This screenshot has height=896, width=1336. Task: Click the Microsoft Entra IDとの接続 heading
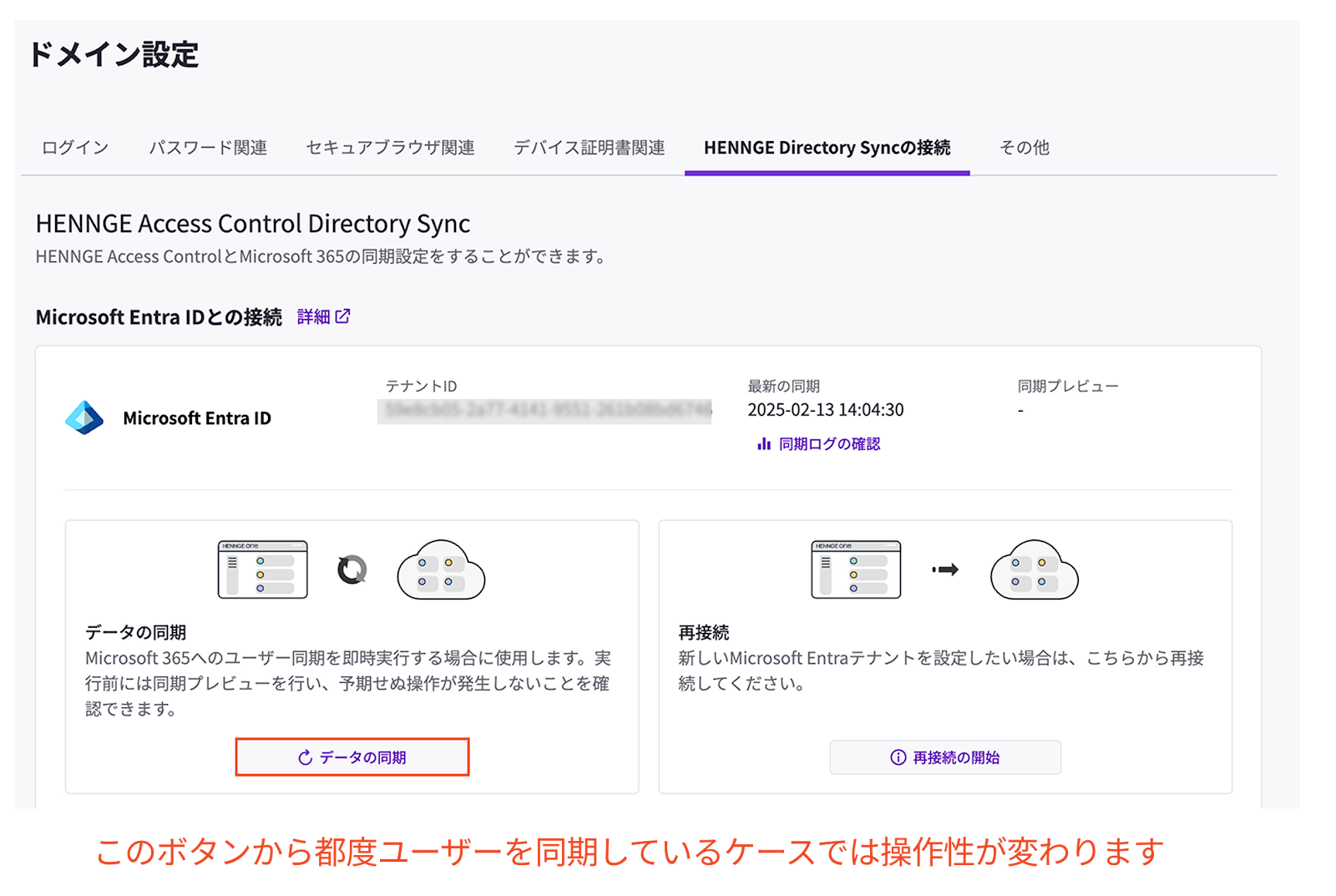pyautogui.click(x=159, y=317)
